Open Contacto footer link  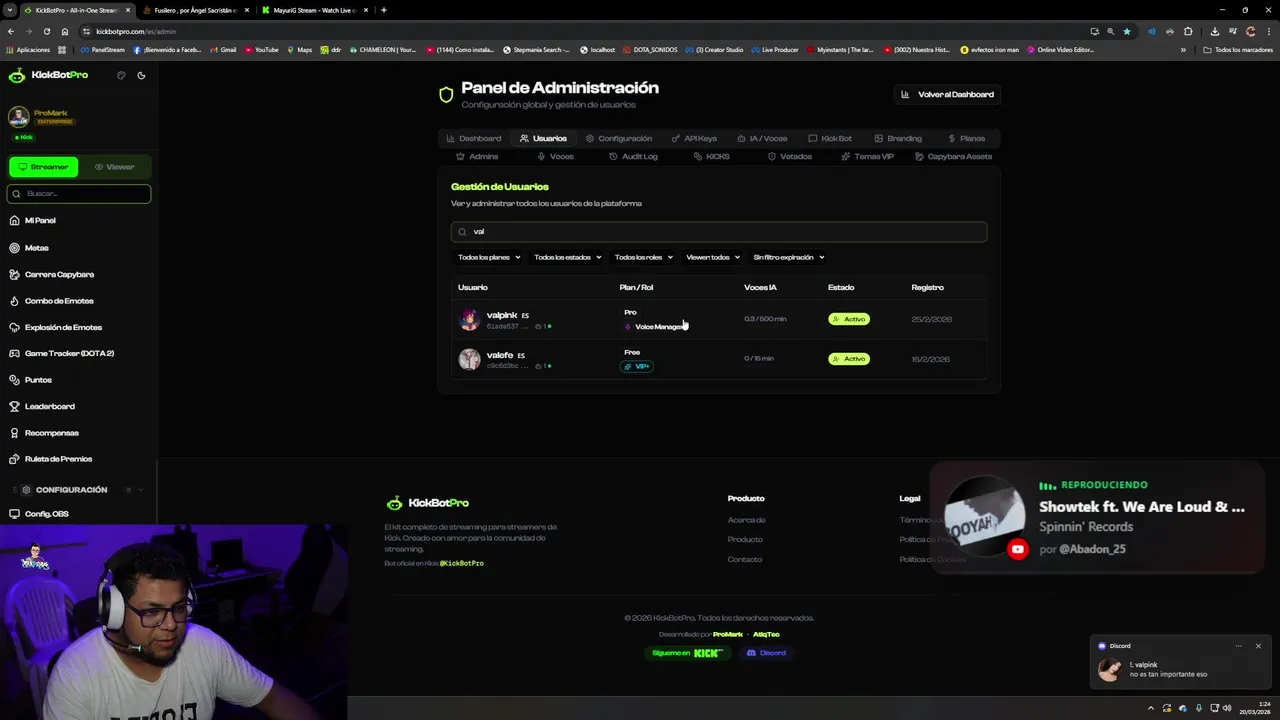[744, 559]
